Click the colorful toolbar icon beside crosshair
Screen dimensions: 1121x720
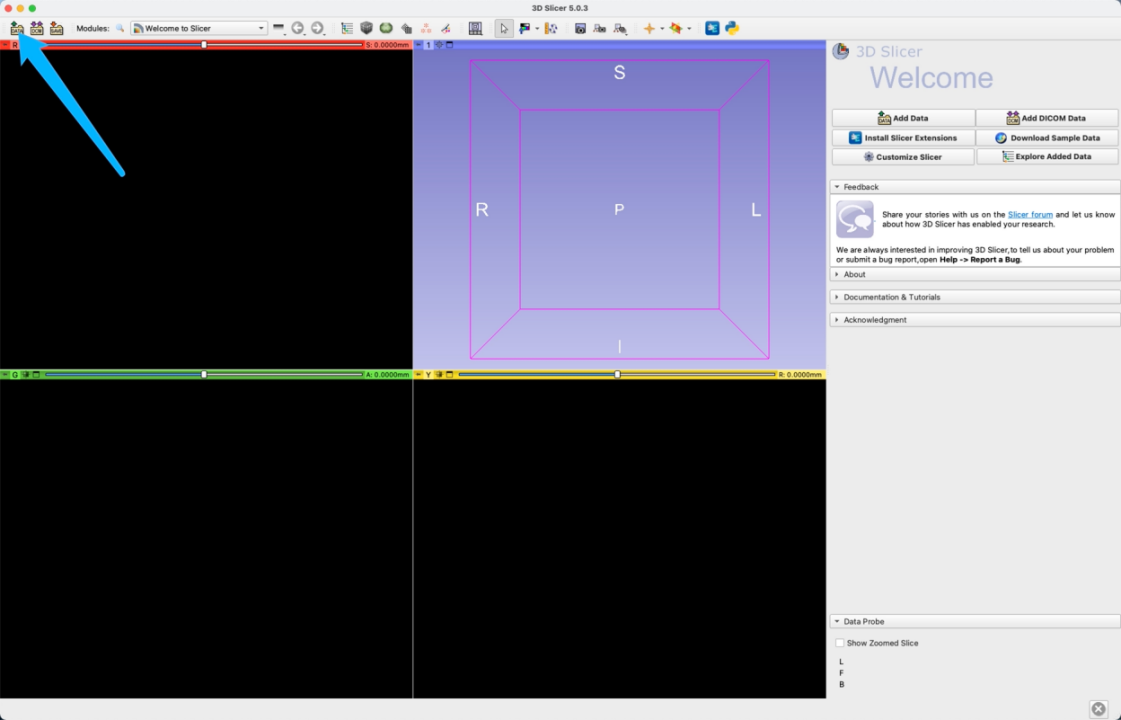point(676,29)
